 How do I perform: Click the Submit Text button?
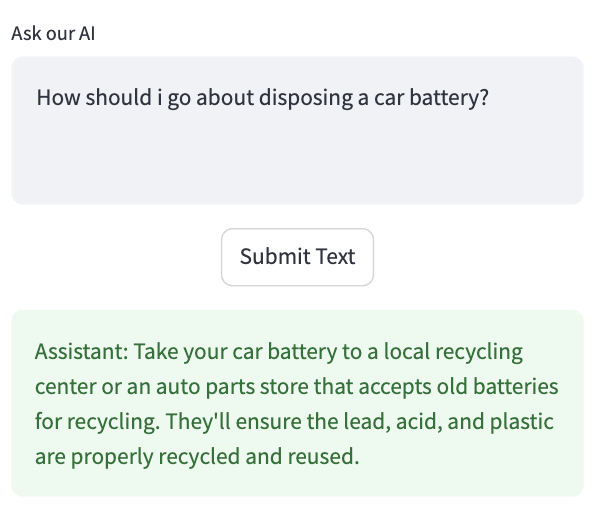pos(297,257)
